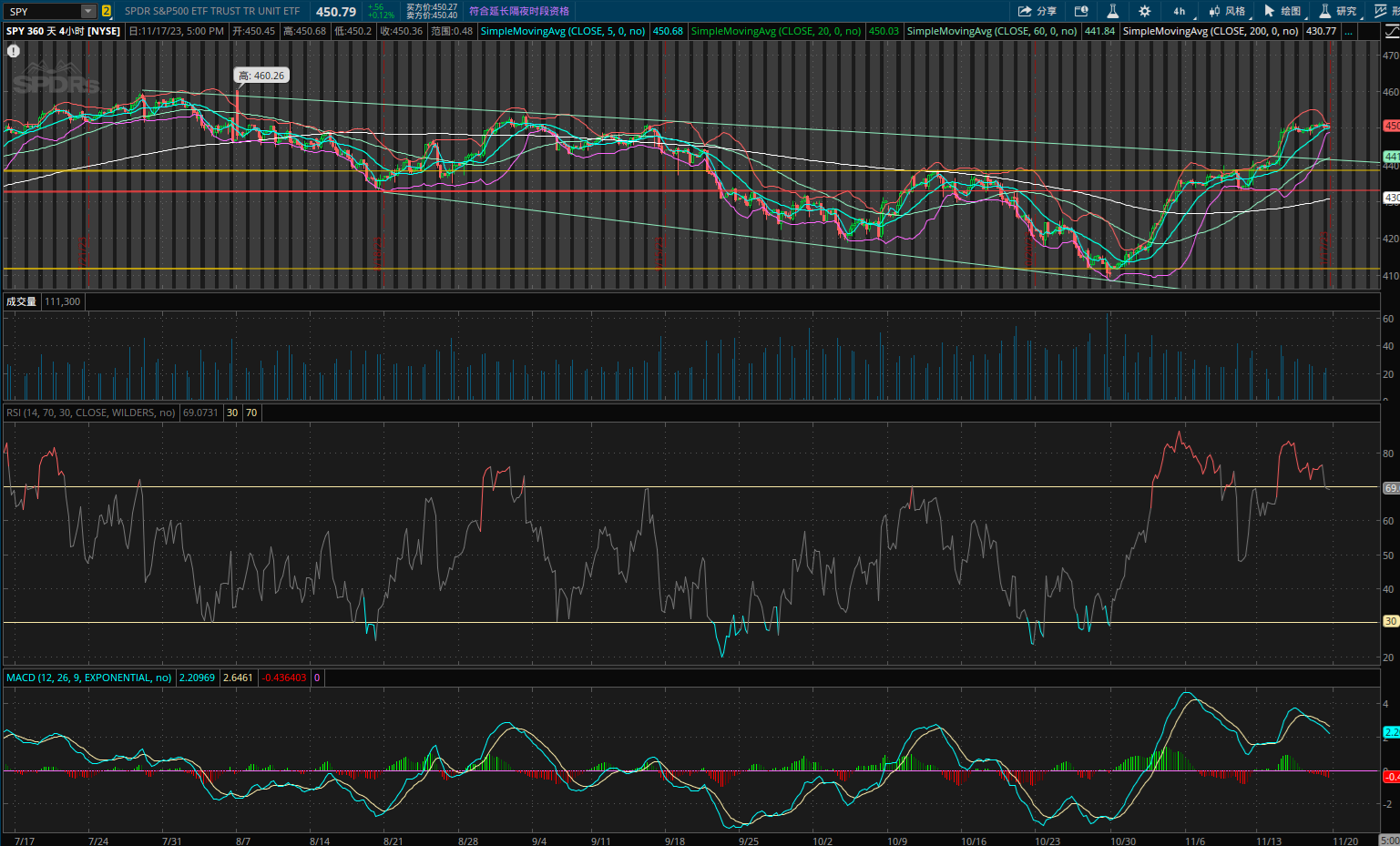The height and width of the screenshot is (846, 1400).
Task: Click the daily change +.56 / +0.12%
Action: (381, 11)
